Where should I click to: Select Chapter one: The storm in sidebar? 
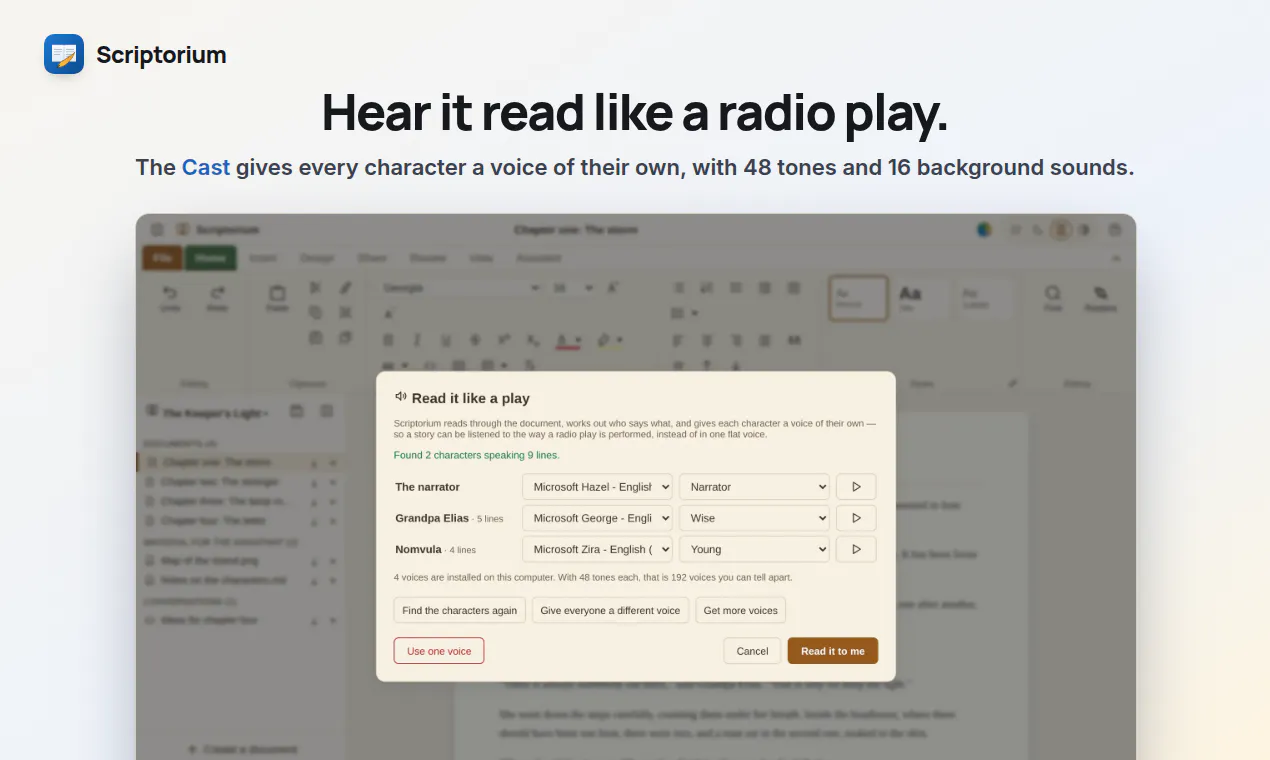coord(240,463)
